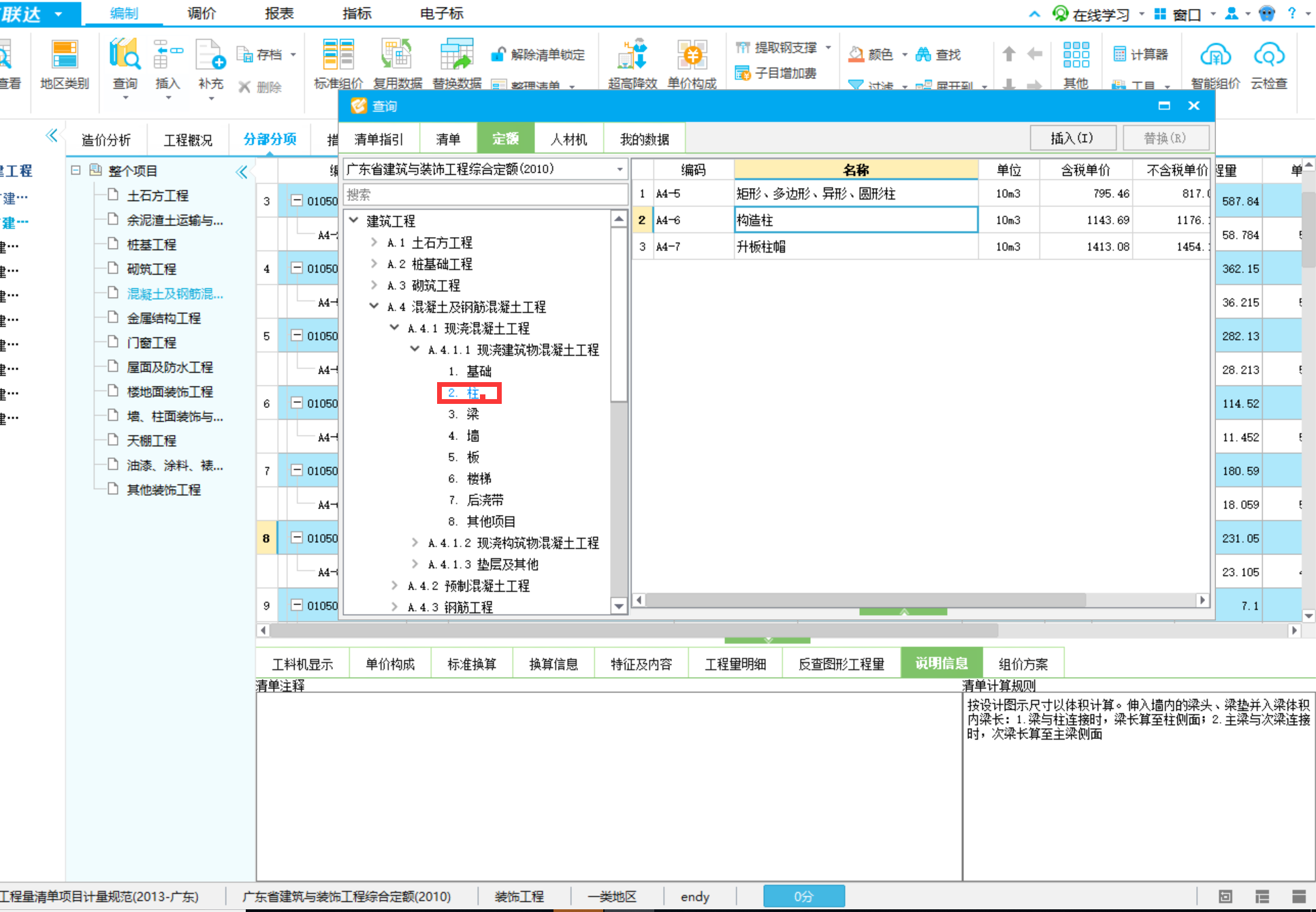The image size is (1316, 912).
Task: Open 云检查 cloud check
Action: [x=1269, y=65]
